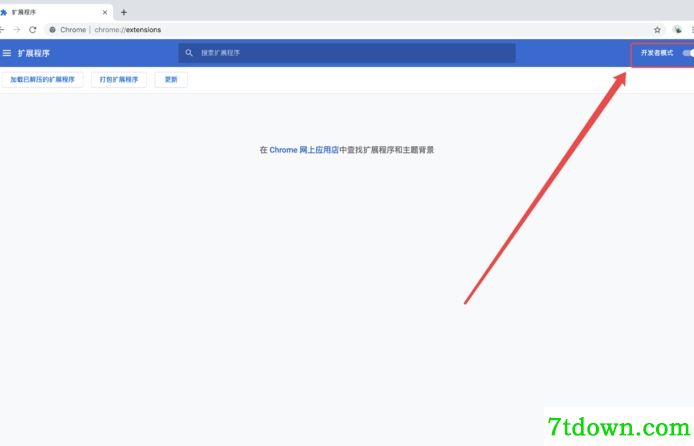Click the chrome://extensions address bar

coord(350,30)
